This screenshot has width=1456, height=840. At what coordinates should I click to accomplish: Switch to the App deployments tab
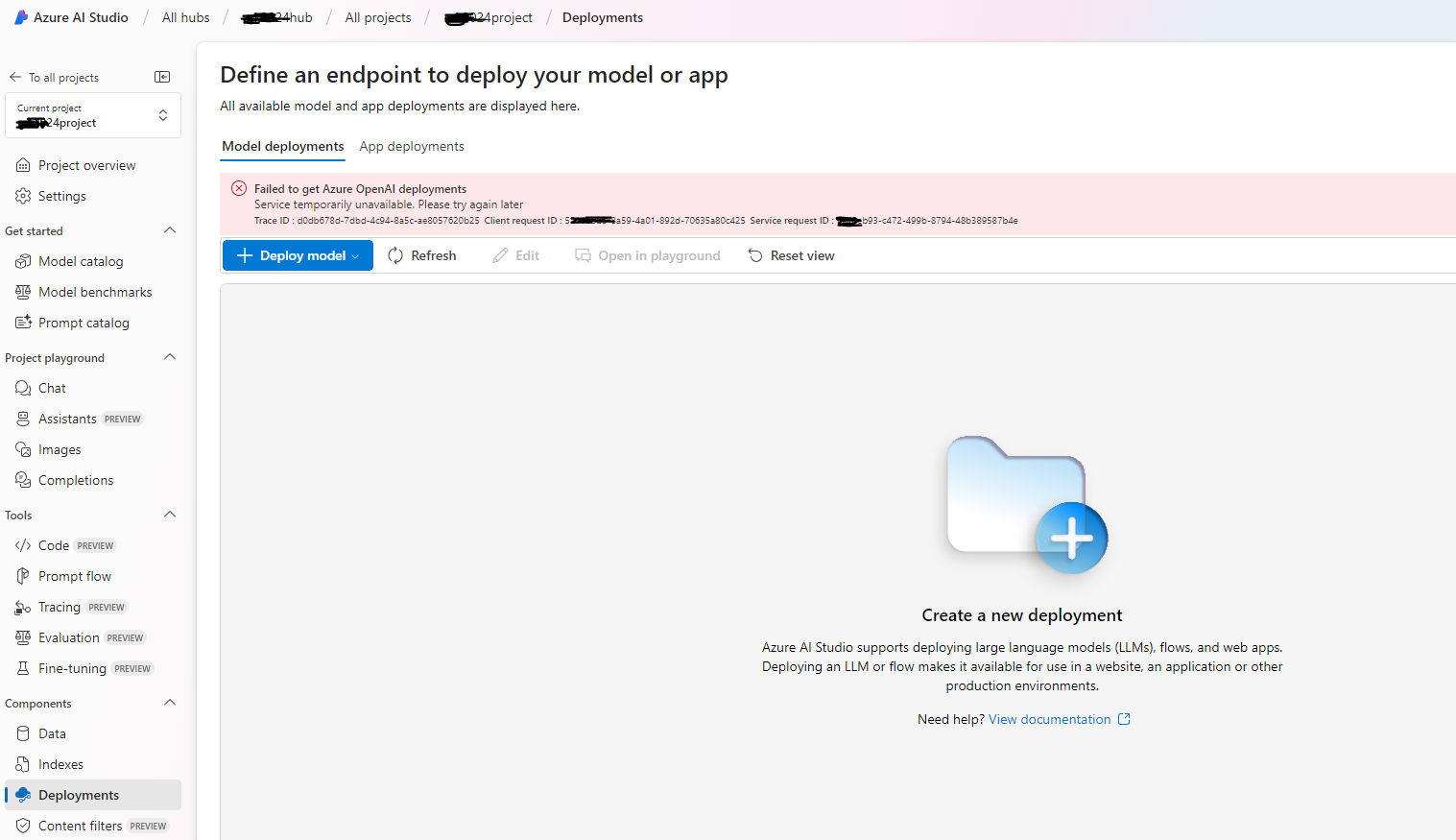tap(412, 146)
